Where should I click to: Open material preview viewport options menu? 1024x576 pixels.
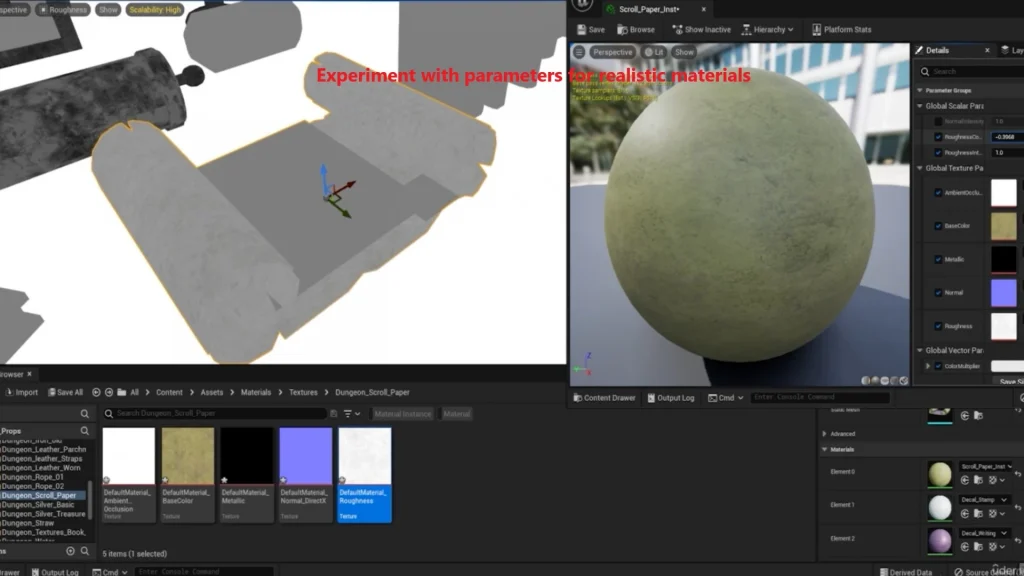(579, 52)
